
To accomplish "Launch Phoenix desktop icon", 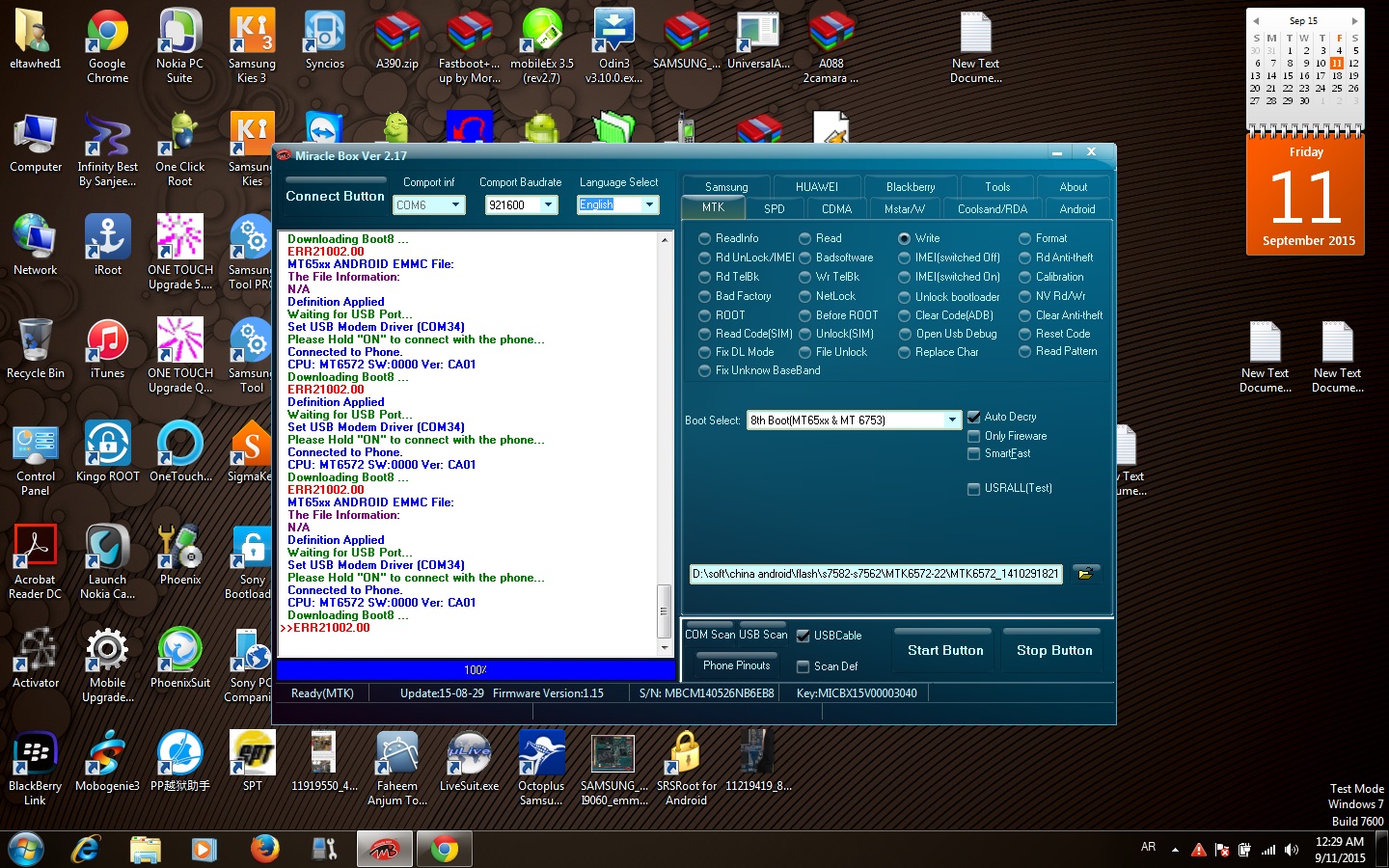I will pyautogui.click(x=180, y=556).
